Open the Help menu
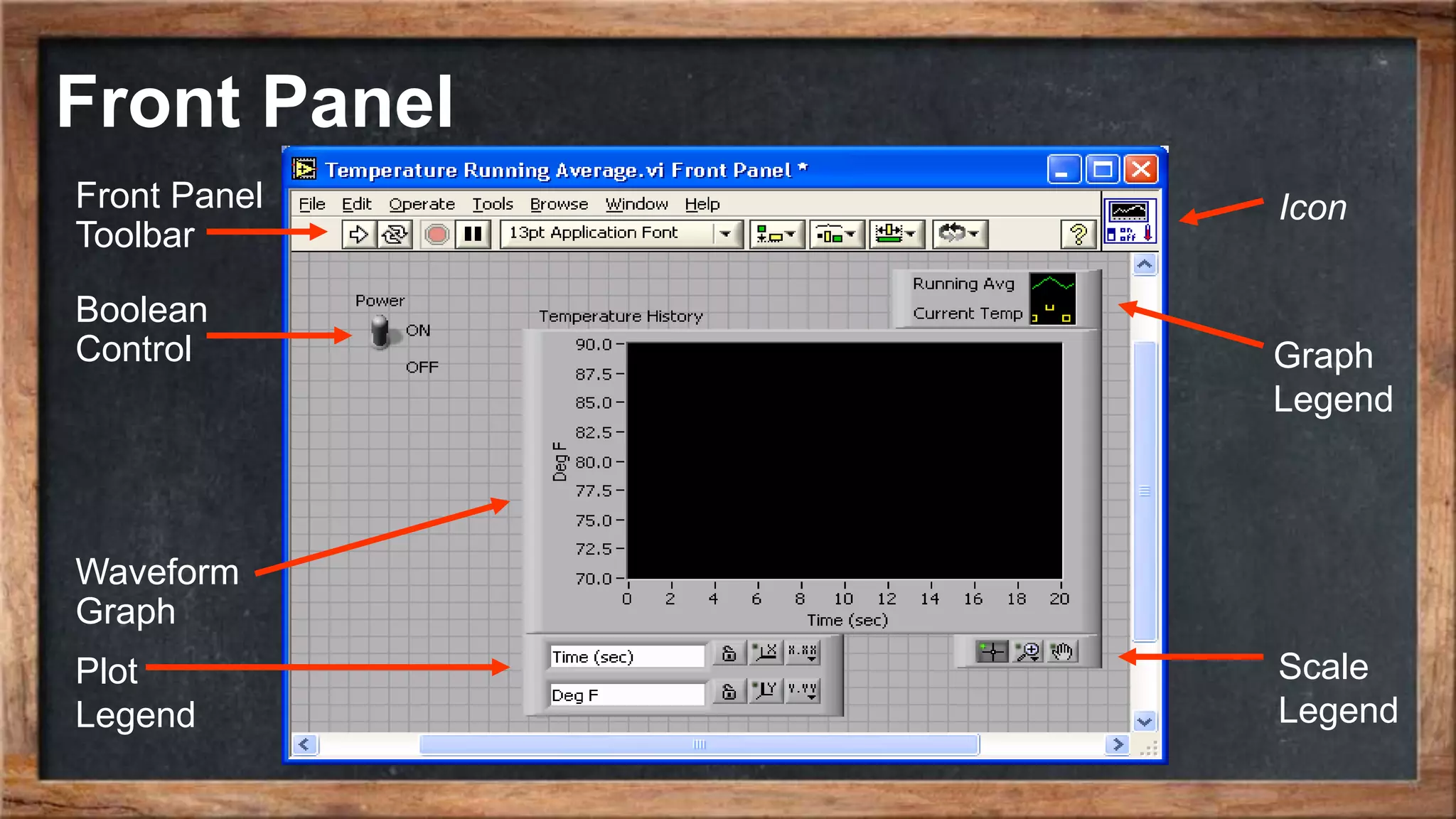The image size is (1456, 819). tap(702, 204)
